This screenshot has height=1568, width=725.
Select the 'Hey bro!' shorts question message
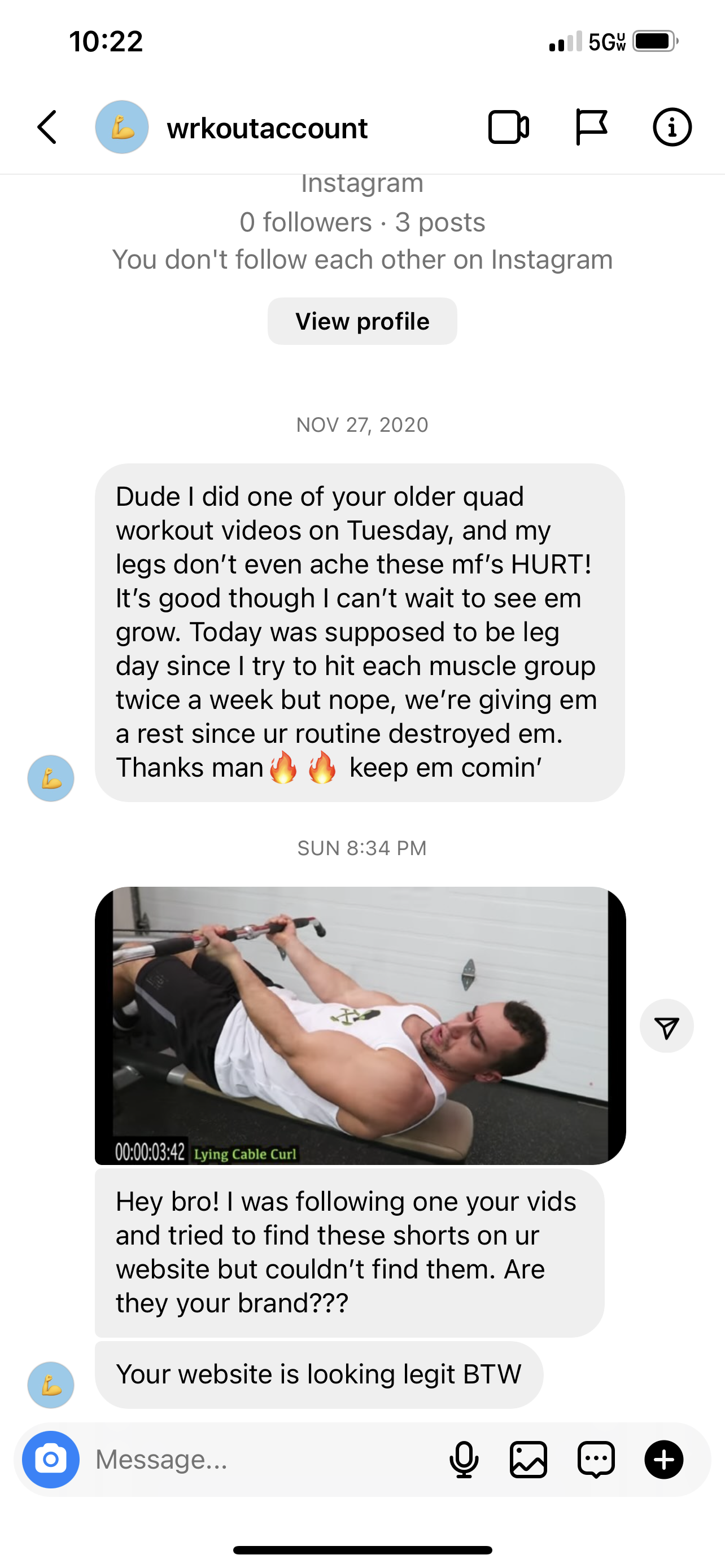350,1252
